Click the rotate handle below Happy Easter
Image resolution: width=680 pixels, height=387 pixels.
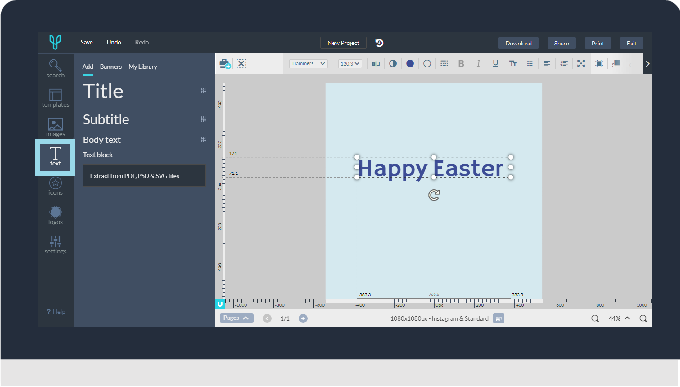tap(434, 195)
